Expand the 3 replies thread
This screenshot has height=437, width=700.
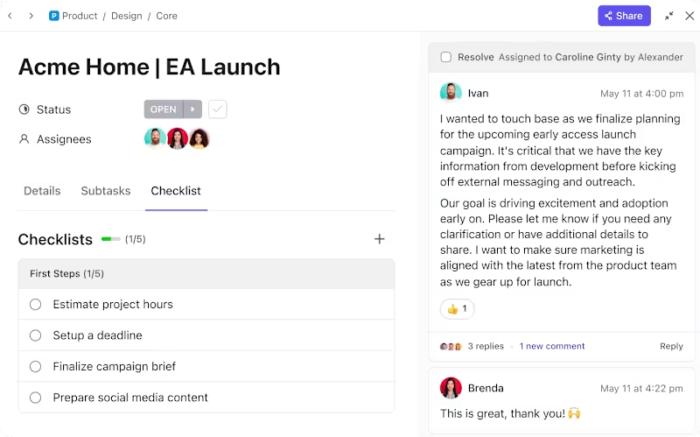pos(485,346)
